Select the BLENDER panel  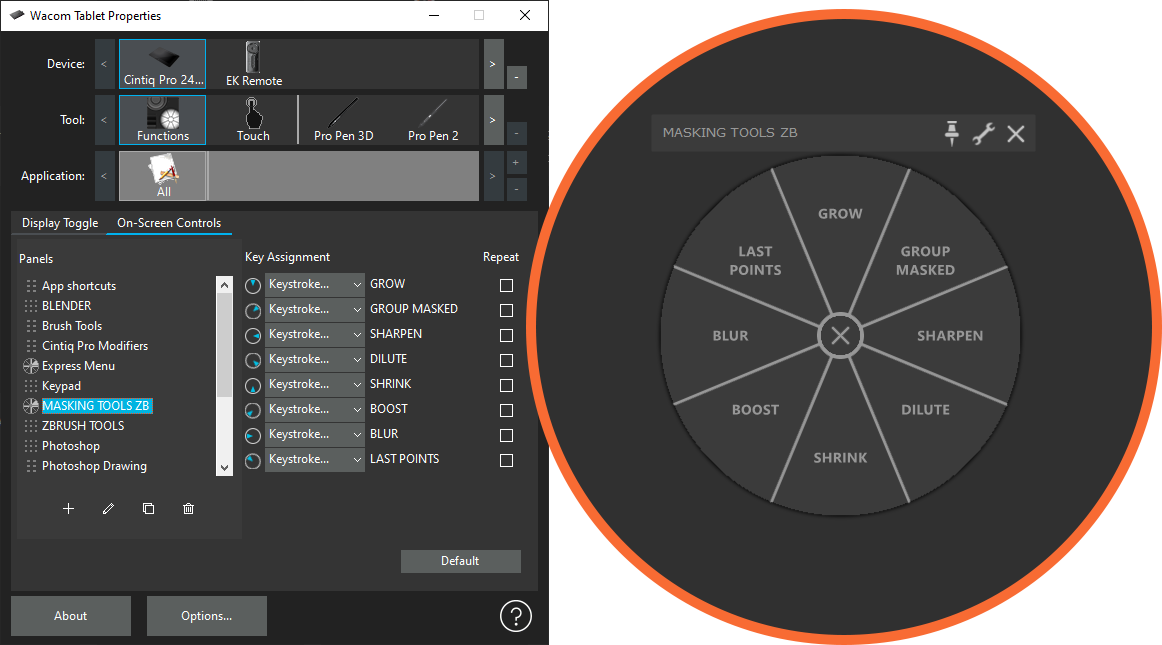66,305
